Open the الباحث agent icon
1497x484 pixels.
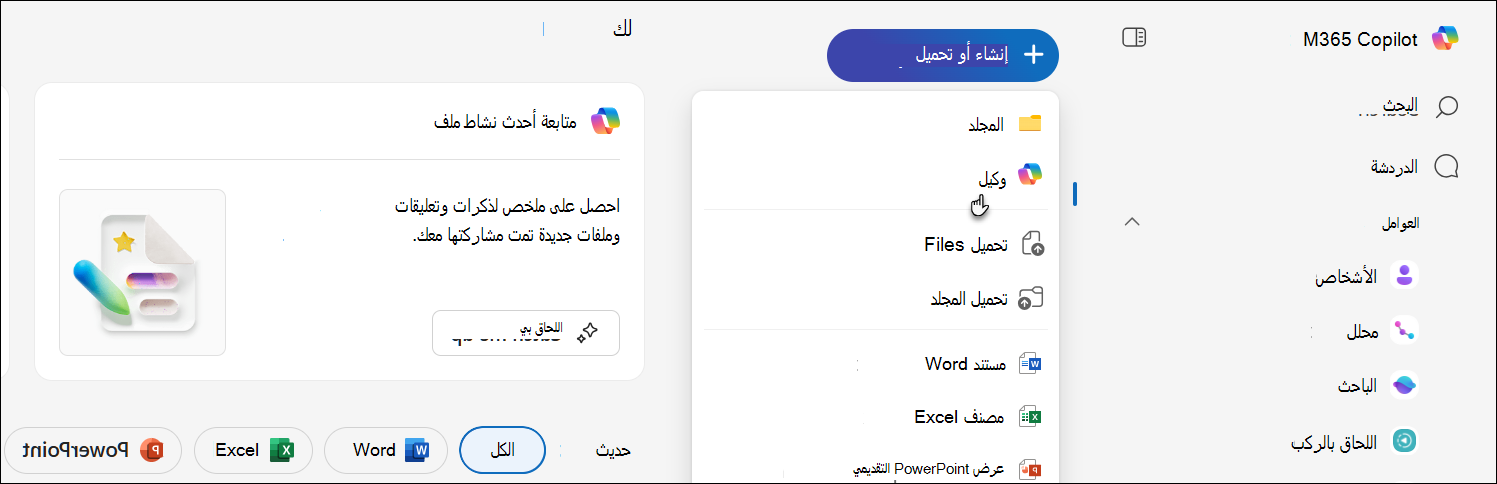(x=1405, y=386)
